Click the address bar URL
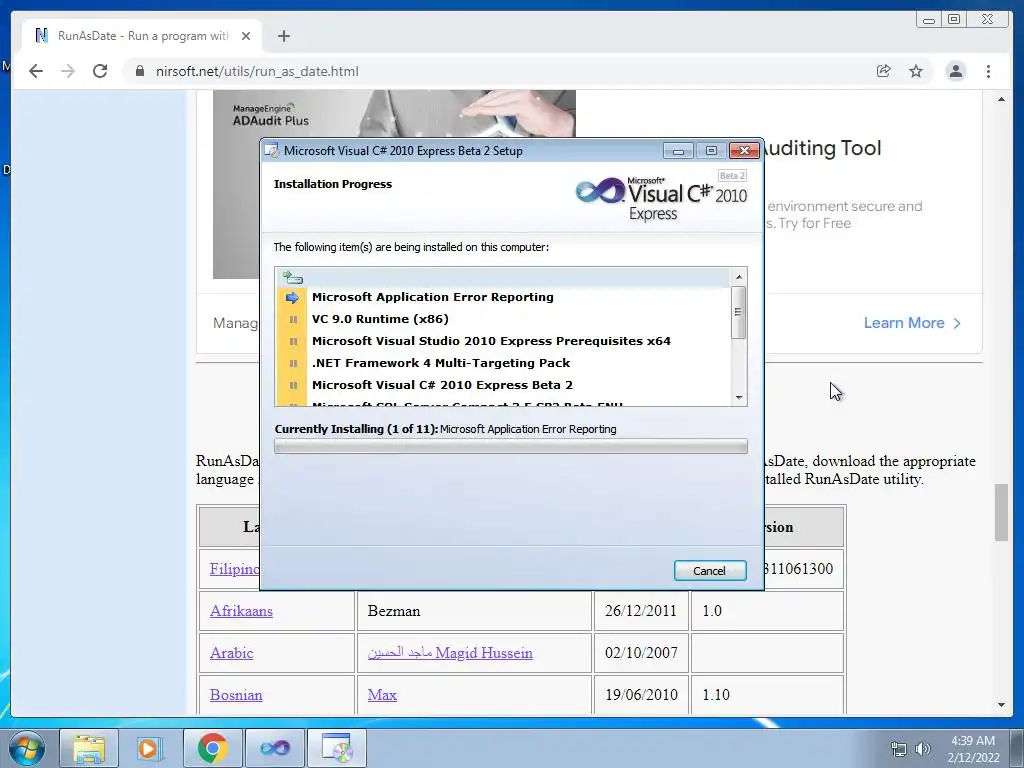This screenshot has width=1024, height=768. click(x=257, y=71)
